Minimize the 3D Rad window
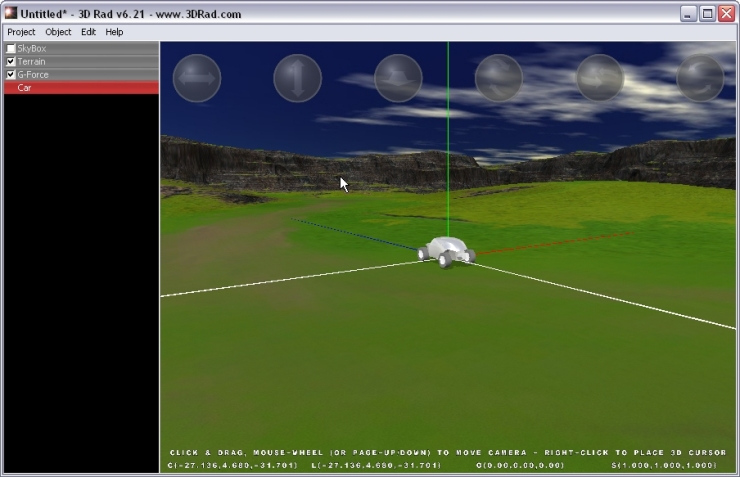 click(x=689, y=14)
